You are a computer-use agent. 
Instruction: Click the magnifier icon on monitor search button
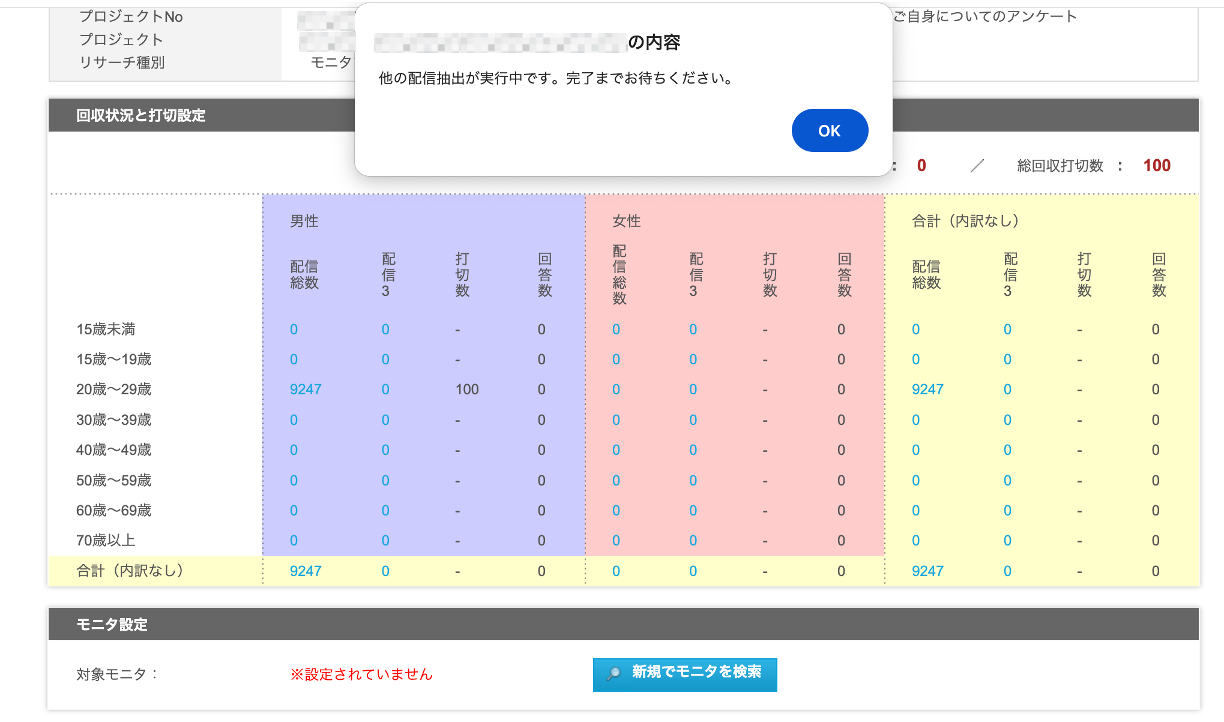pos(614,674)
